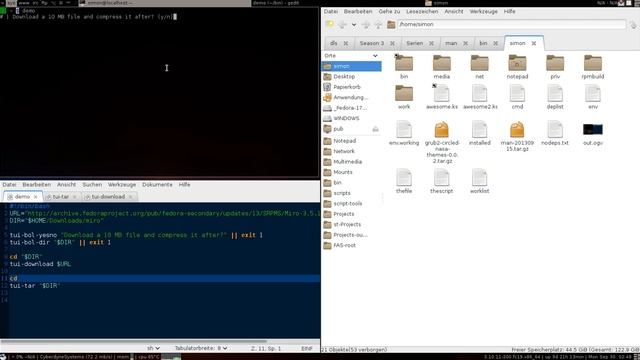Switch to the Serien tab
Viewport: 640px width, 360px height.
[414, 43]
